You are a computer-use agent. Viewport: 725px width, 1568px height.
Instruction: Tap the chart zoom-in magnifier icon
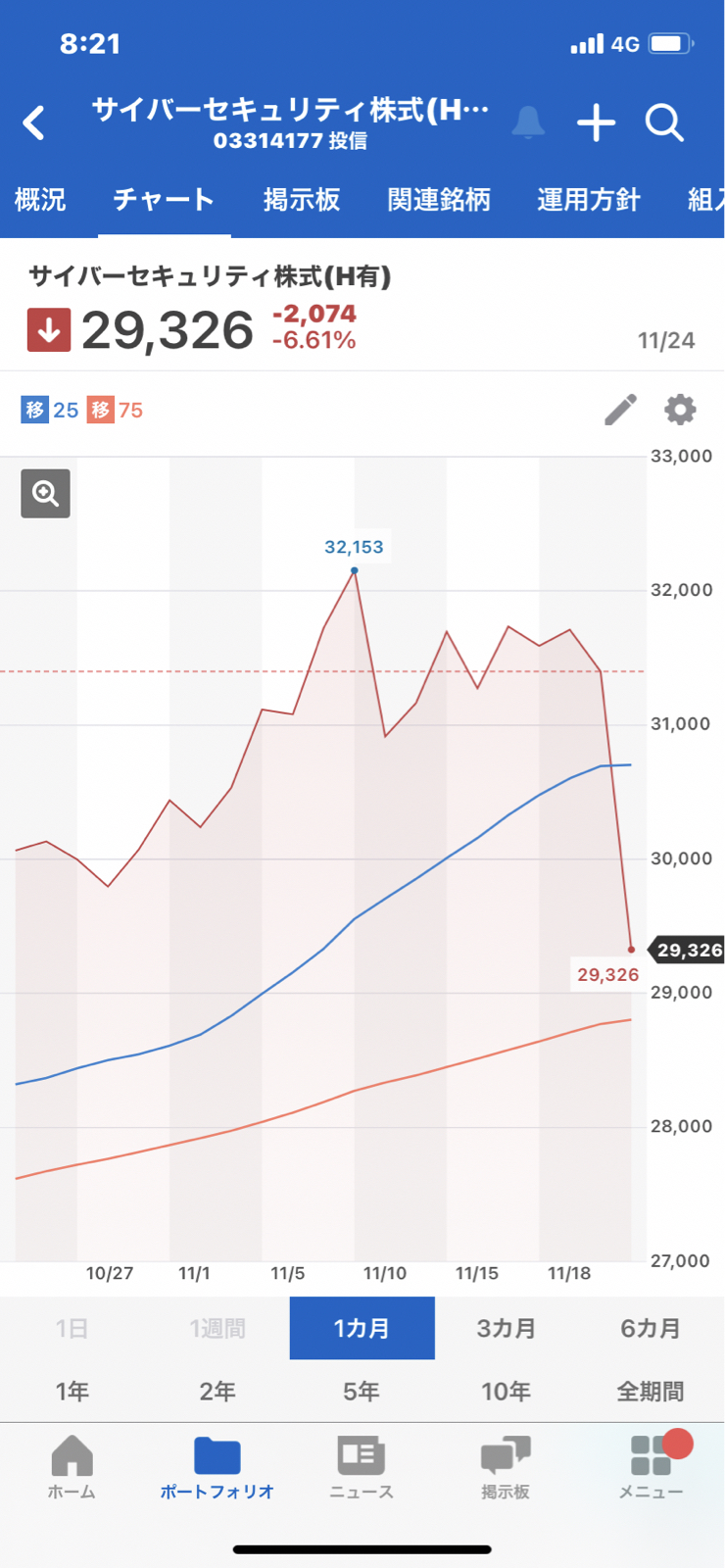pyautogui.click(x=46, y=493)
